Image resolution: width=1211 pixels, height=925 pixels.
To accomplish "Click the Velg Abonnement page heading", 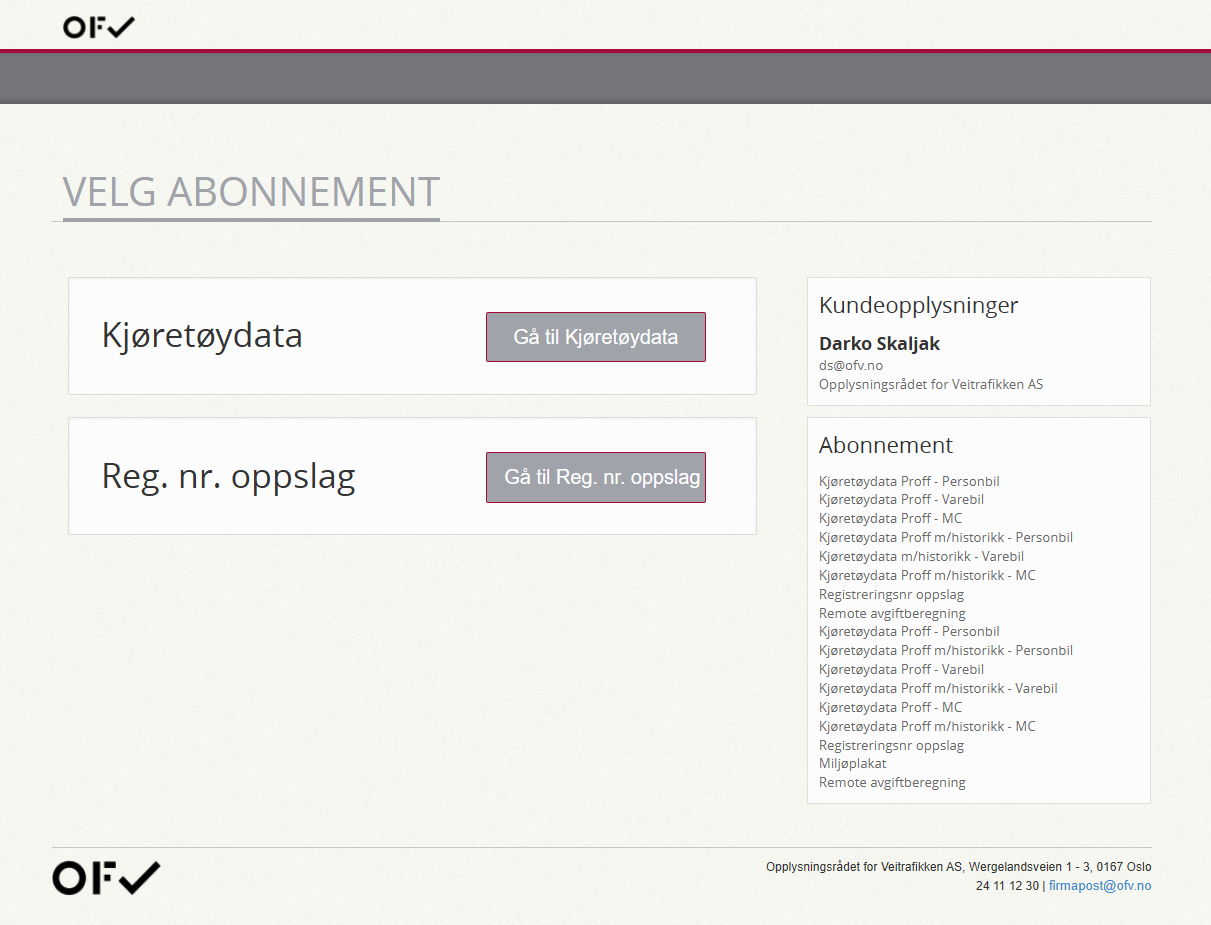I will (251, 191).
